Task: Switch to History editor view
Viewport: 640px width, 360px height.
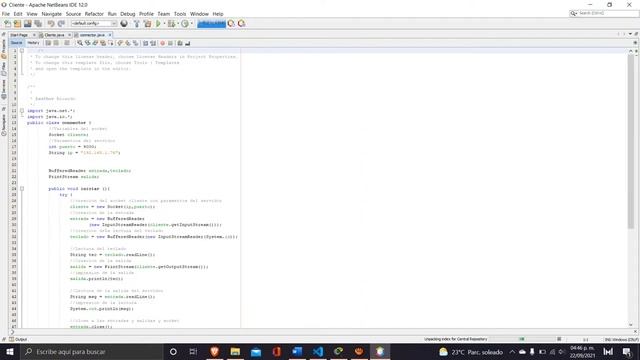Action: 33,43
